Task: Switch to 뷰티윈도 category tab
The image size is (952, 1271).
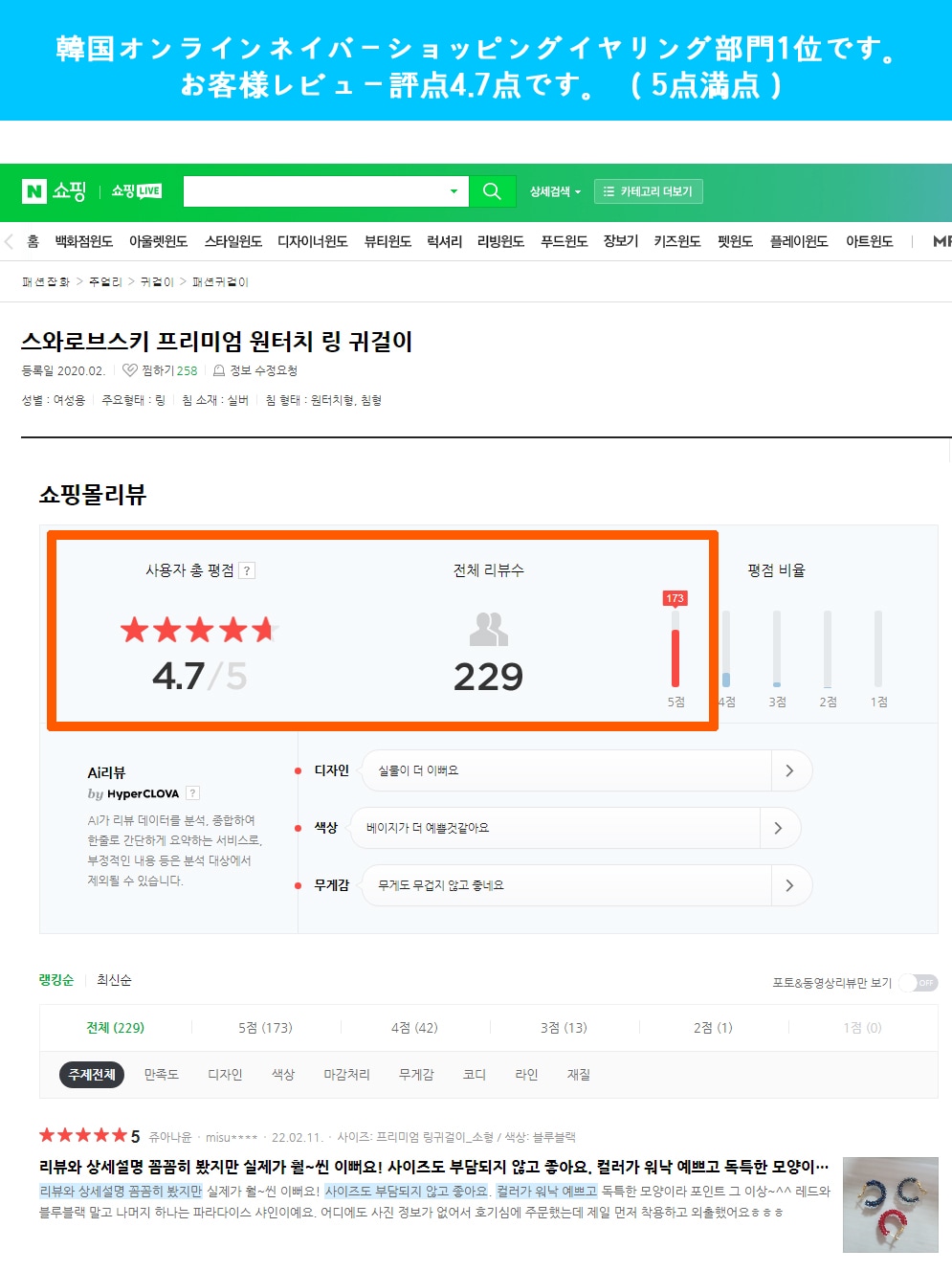Action: pyautogui.click(x=387, y=241)
